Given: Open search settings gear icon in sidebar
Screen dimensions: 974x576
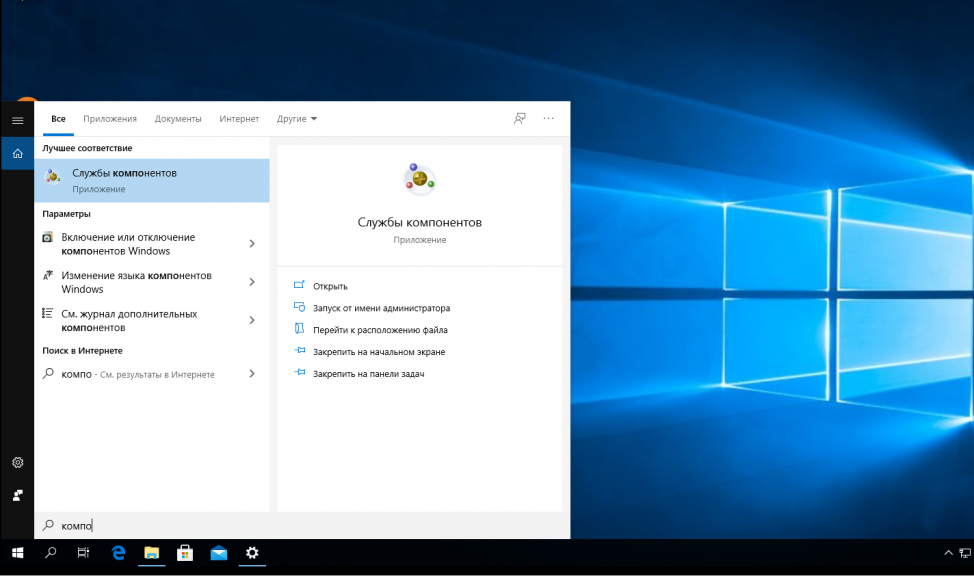Looking at the screenshot, I should coord(17,463).
